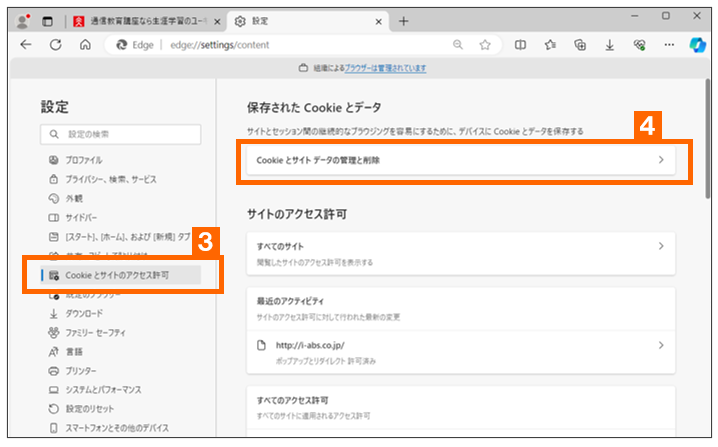The height and width of the screenshot is (447, 718).
Task: Select プライバシー、検索、サービス in sidebar
Action: [110, 179]
